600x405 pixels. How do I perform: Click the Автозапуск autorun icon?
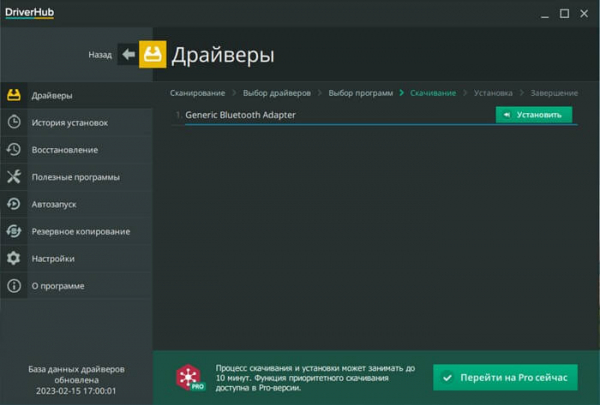14,204
